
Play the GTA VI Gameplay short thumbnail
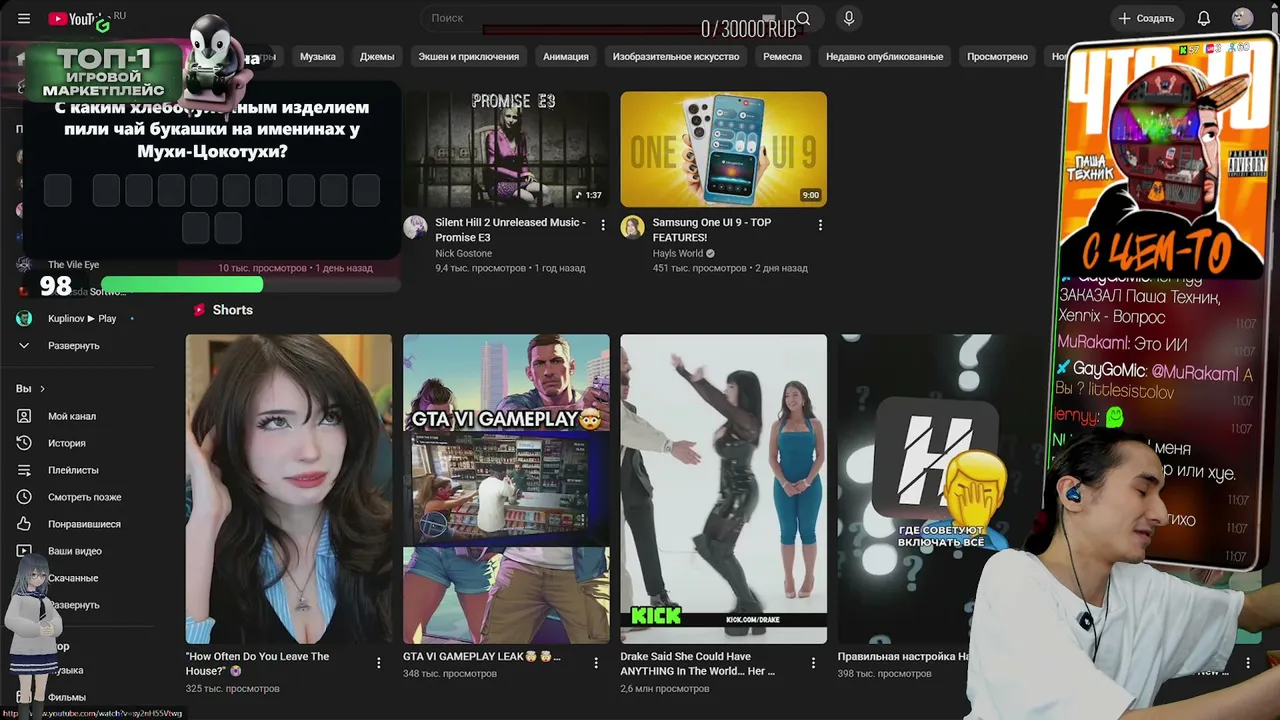pos(506,489)
